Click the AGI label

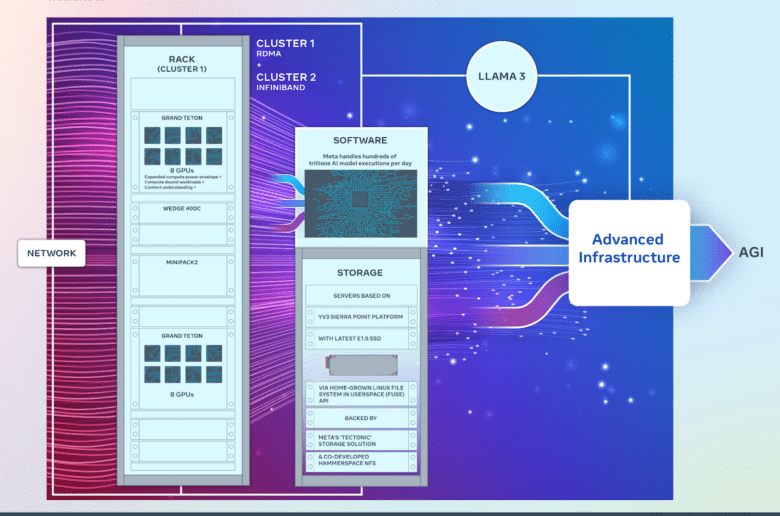(751, 252)
